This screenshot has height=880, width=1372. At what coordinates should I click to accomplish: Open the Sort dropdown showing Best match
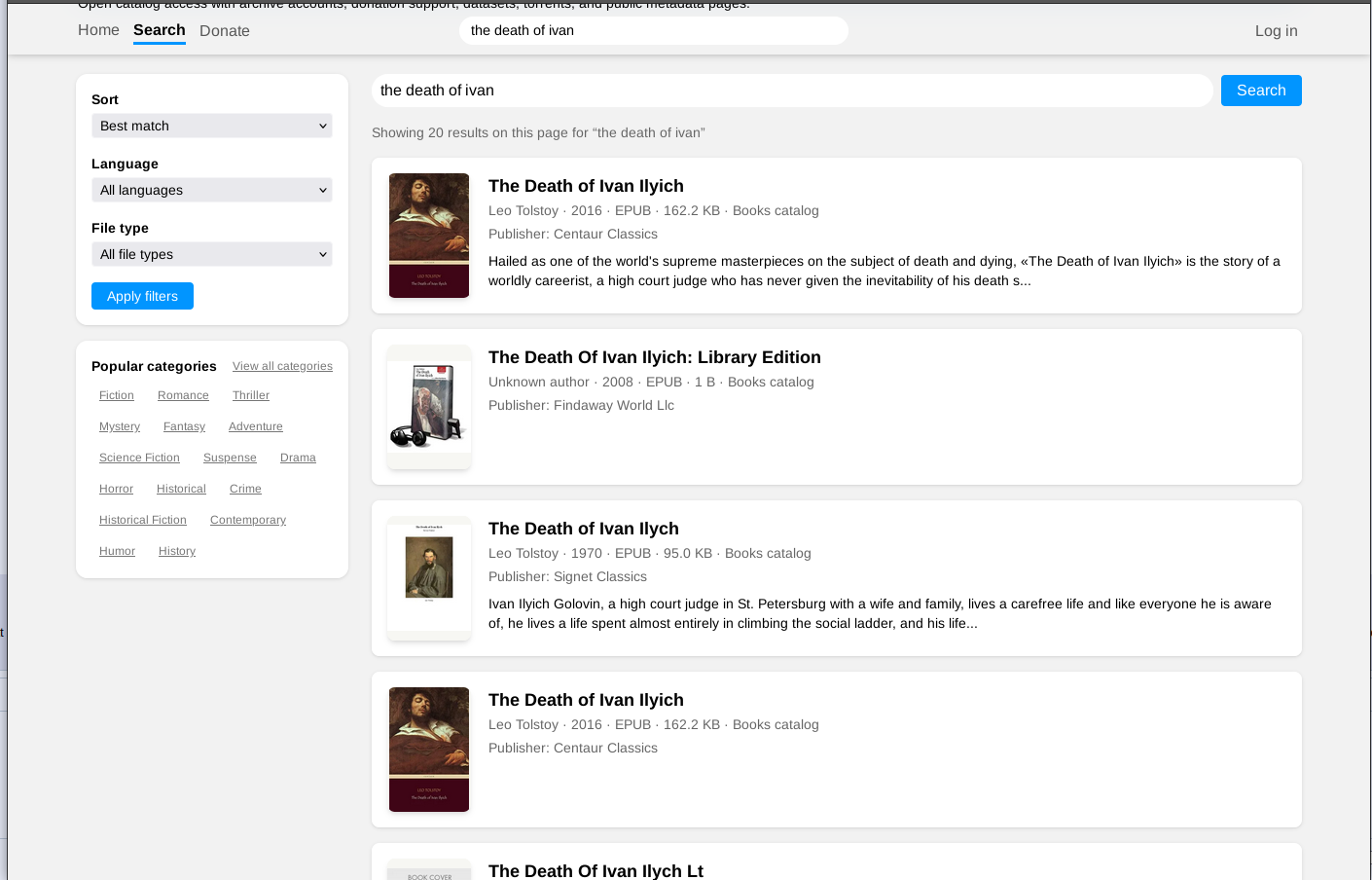click(212, 126)
